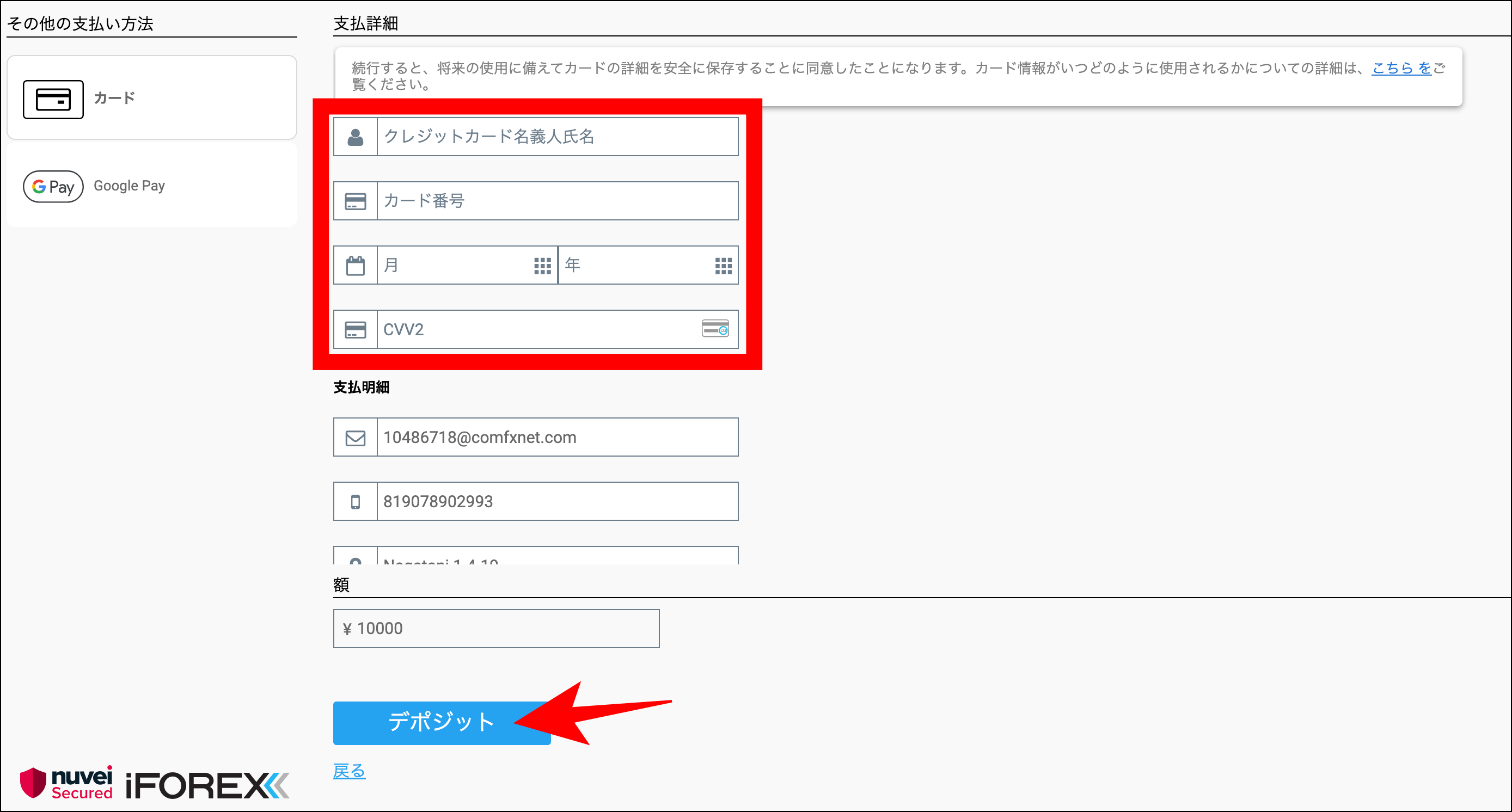Click the CVV helper card icon
This screenshot has height=812, width=1512.
716,329
